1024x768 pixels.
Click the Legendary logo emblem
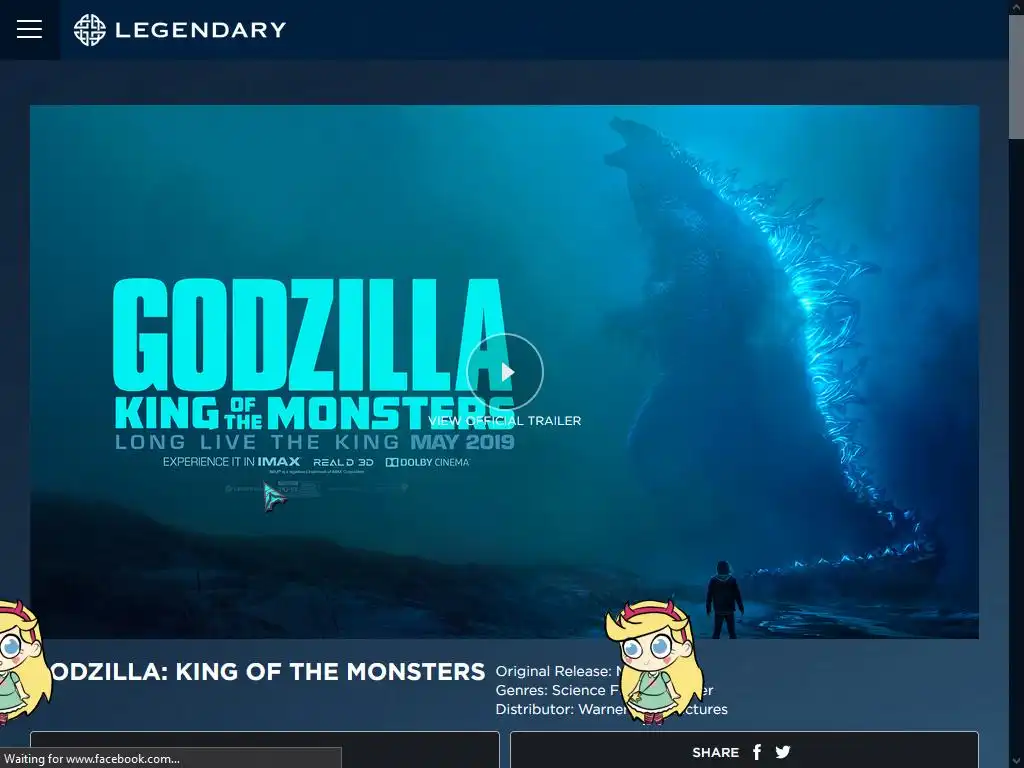coord(89,30)
